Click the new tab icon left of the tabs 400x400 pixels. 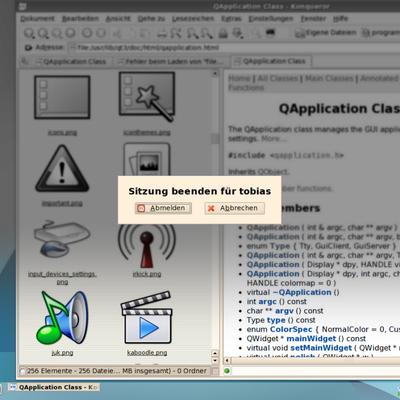[x=24, y=61]
